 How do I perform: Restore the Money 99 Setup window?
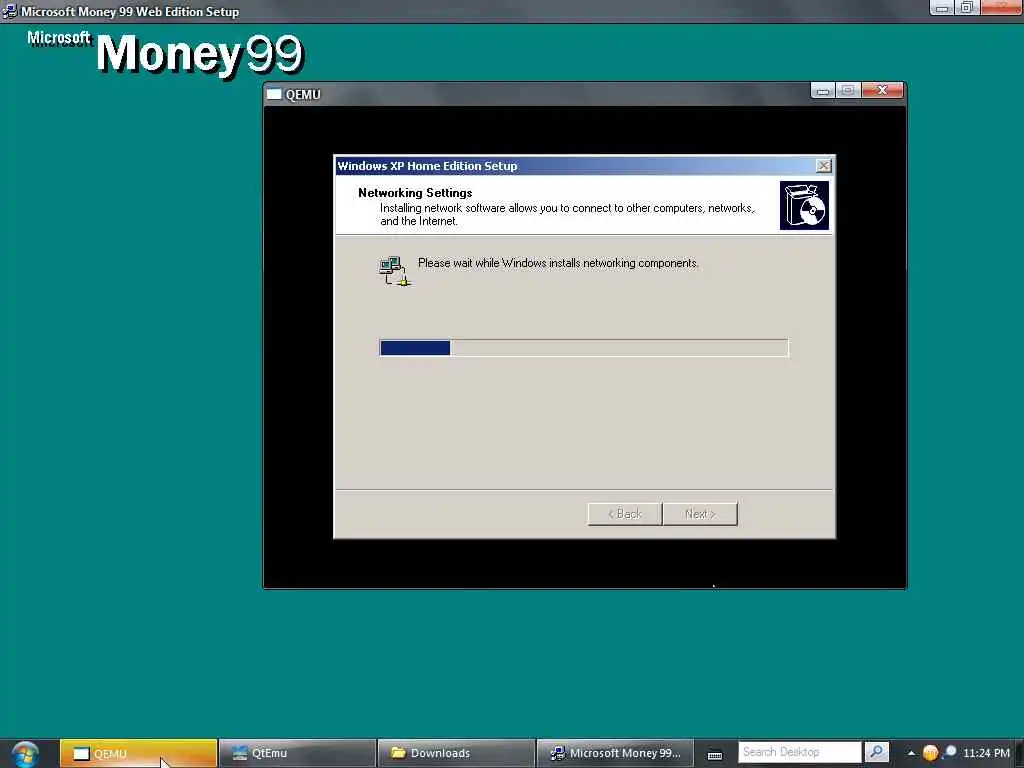coord(967,8)
